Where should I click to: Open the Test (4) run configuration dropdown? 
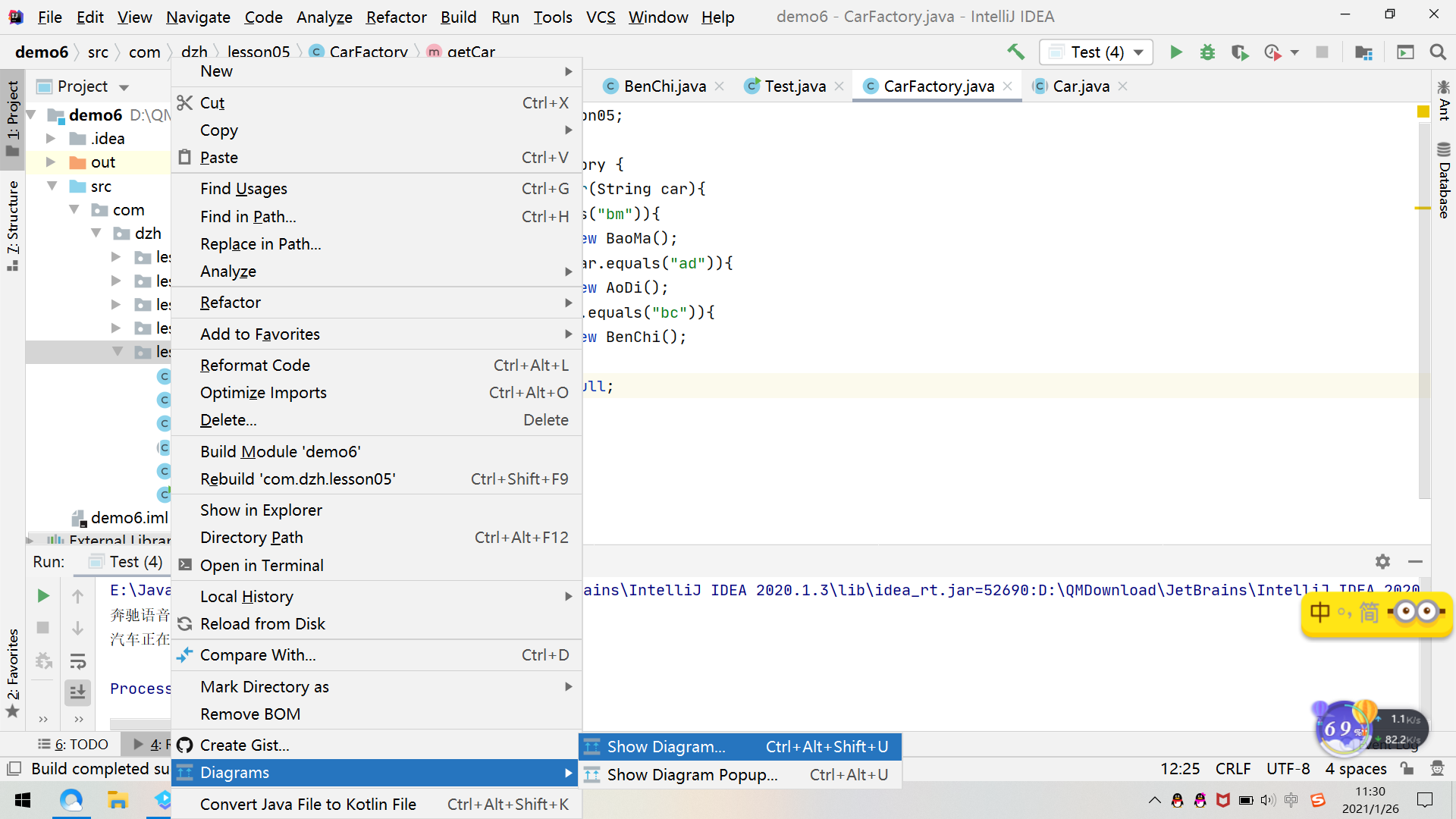(x=1096, y=52)
